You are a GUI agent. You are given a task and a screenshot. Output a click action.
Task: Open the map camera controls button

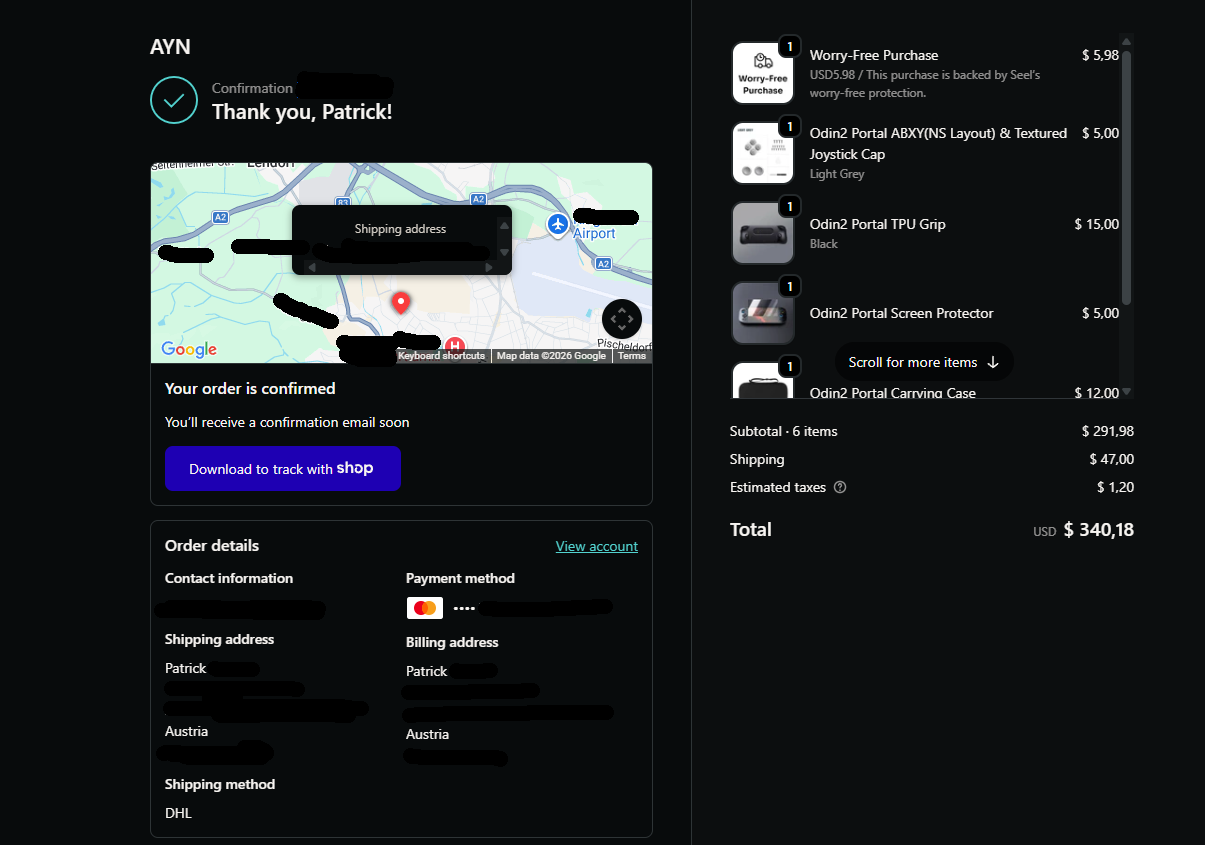622,319
